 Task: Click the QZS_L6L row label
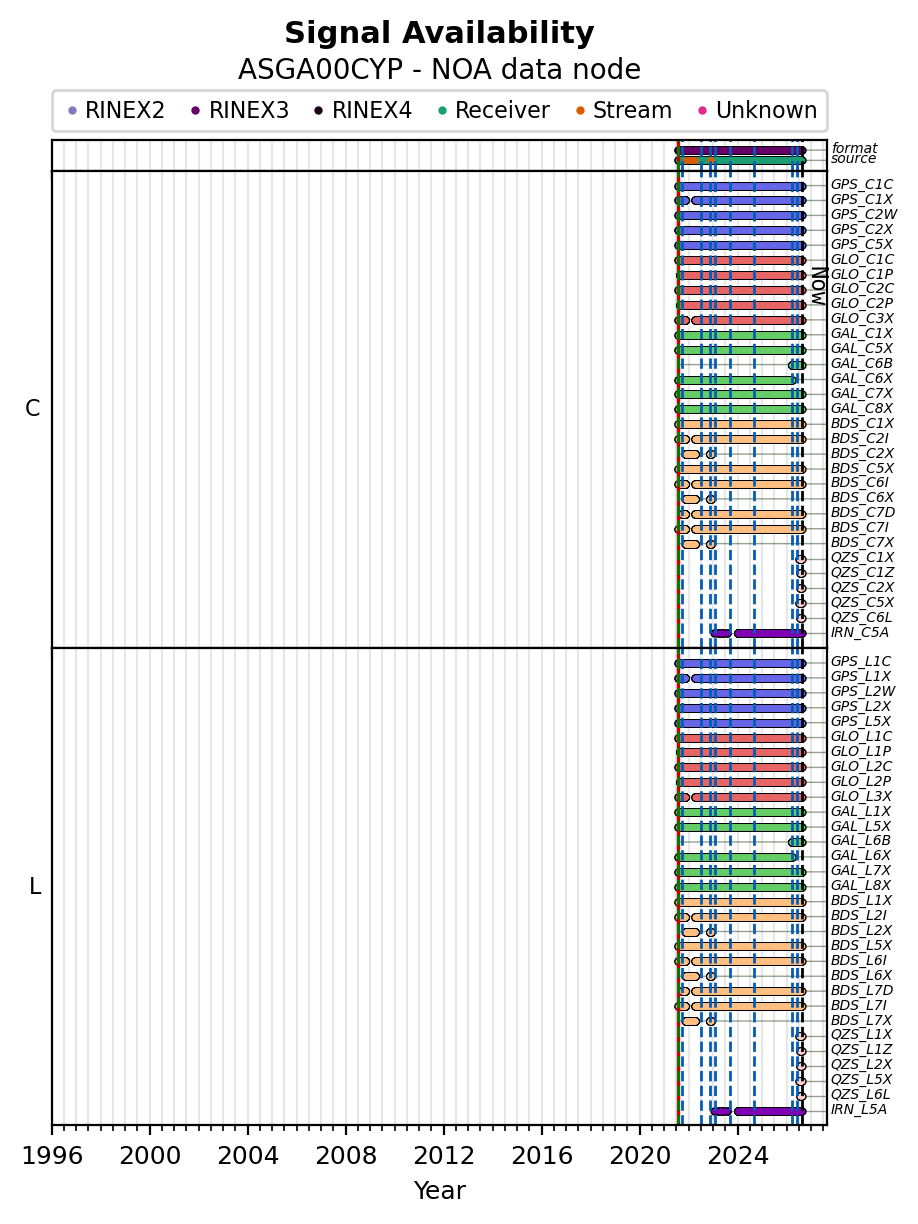pyautogui.click(x=861, y=1095)
